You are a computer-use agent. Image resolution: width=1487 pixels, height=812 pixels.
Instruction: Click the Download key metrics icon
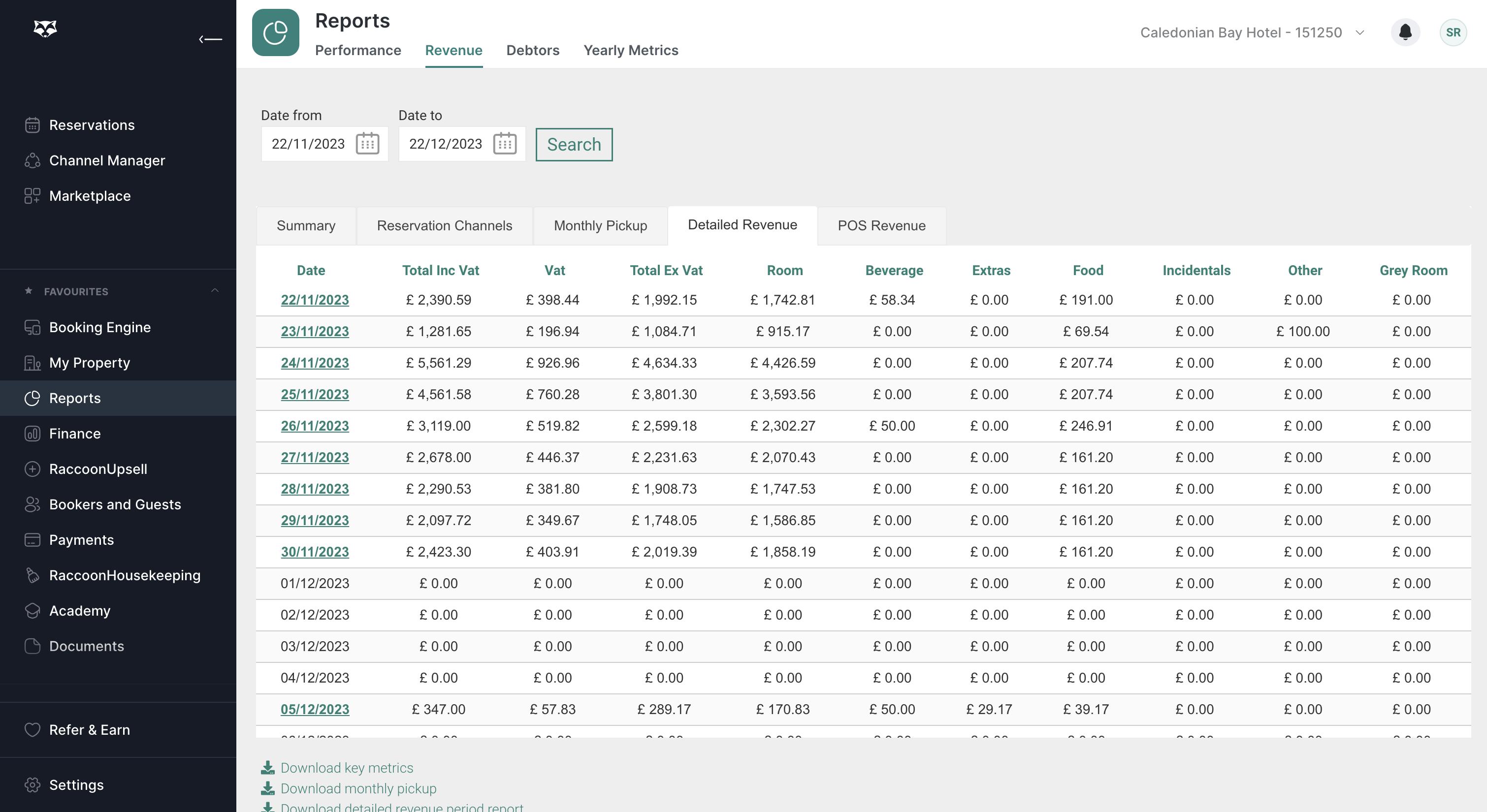pos(268,768)
